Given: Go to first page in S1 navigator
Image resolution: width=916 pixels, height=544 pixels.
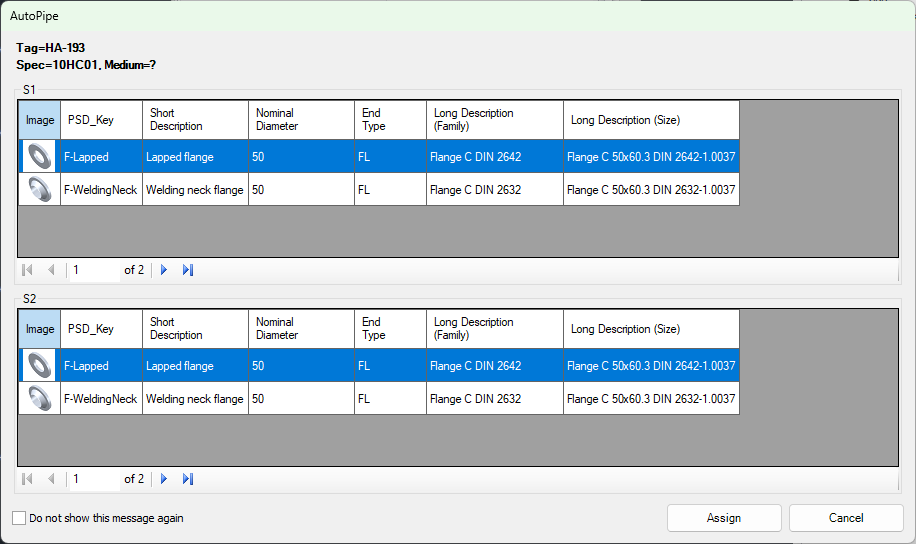Looking at the screenshot, I should [x=27, y=270].
